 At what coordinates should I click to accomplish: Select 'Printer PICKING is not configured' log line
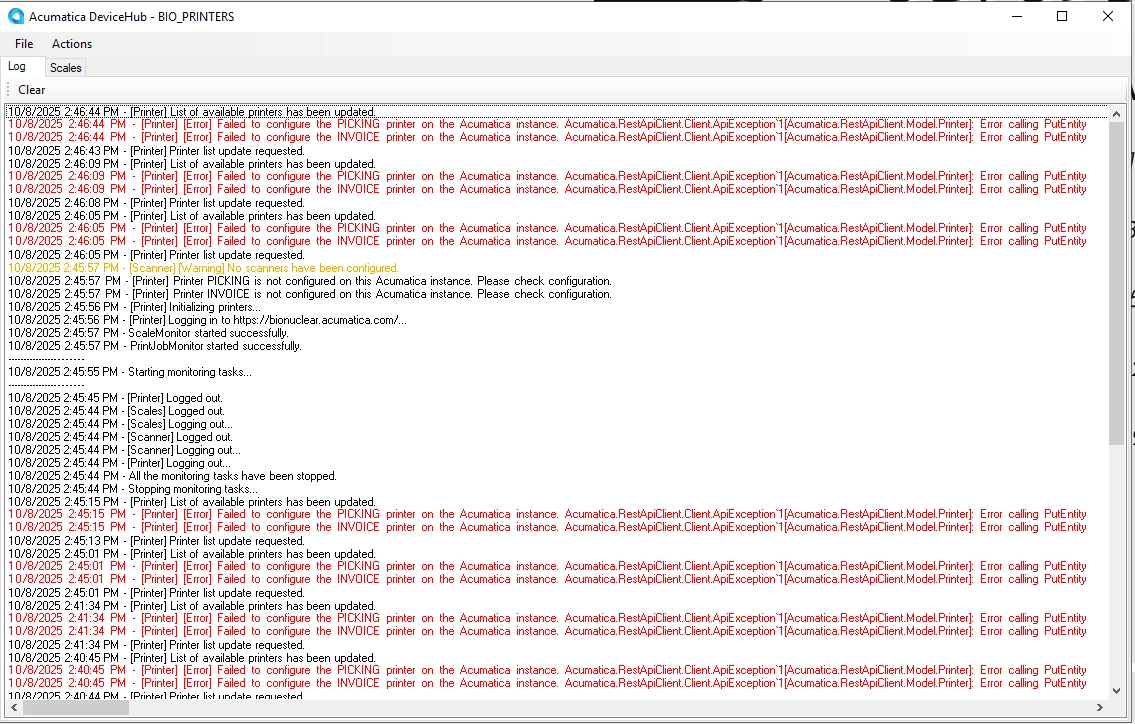[310, 281]
